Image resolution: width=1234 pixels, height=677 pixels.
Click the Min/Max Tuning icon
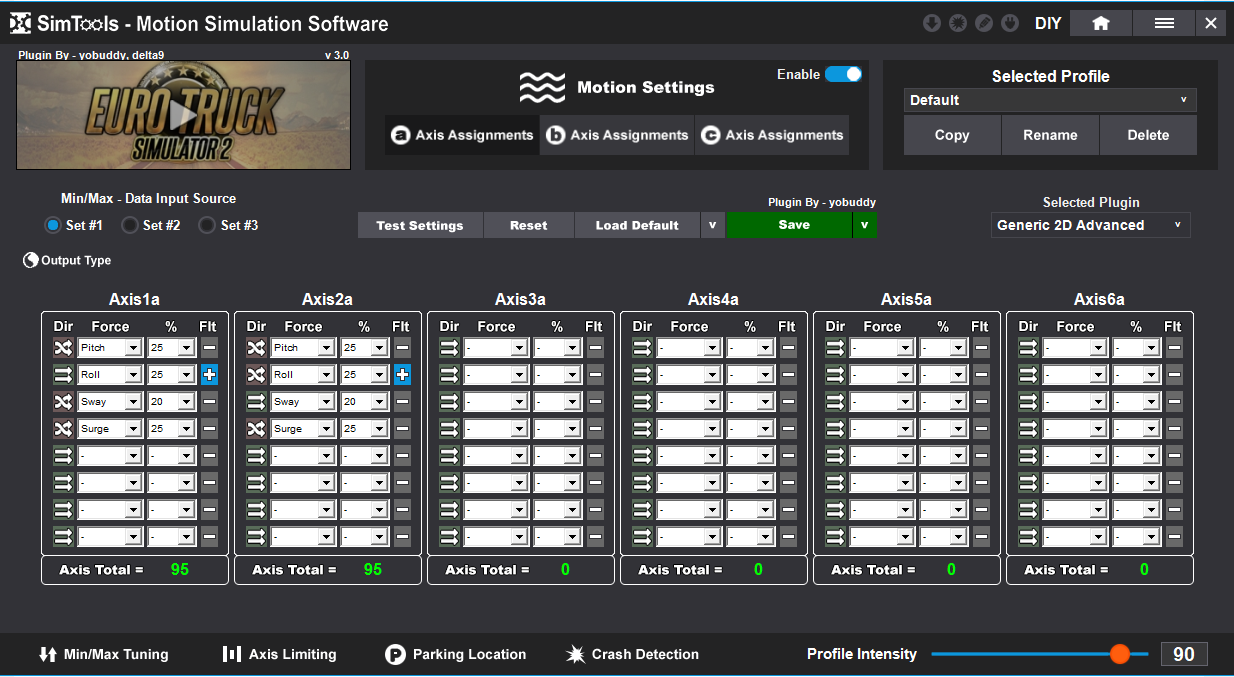tap(48, 654)
